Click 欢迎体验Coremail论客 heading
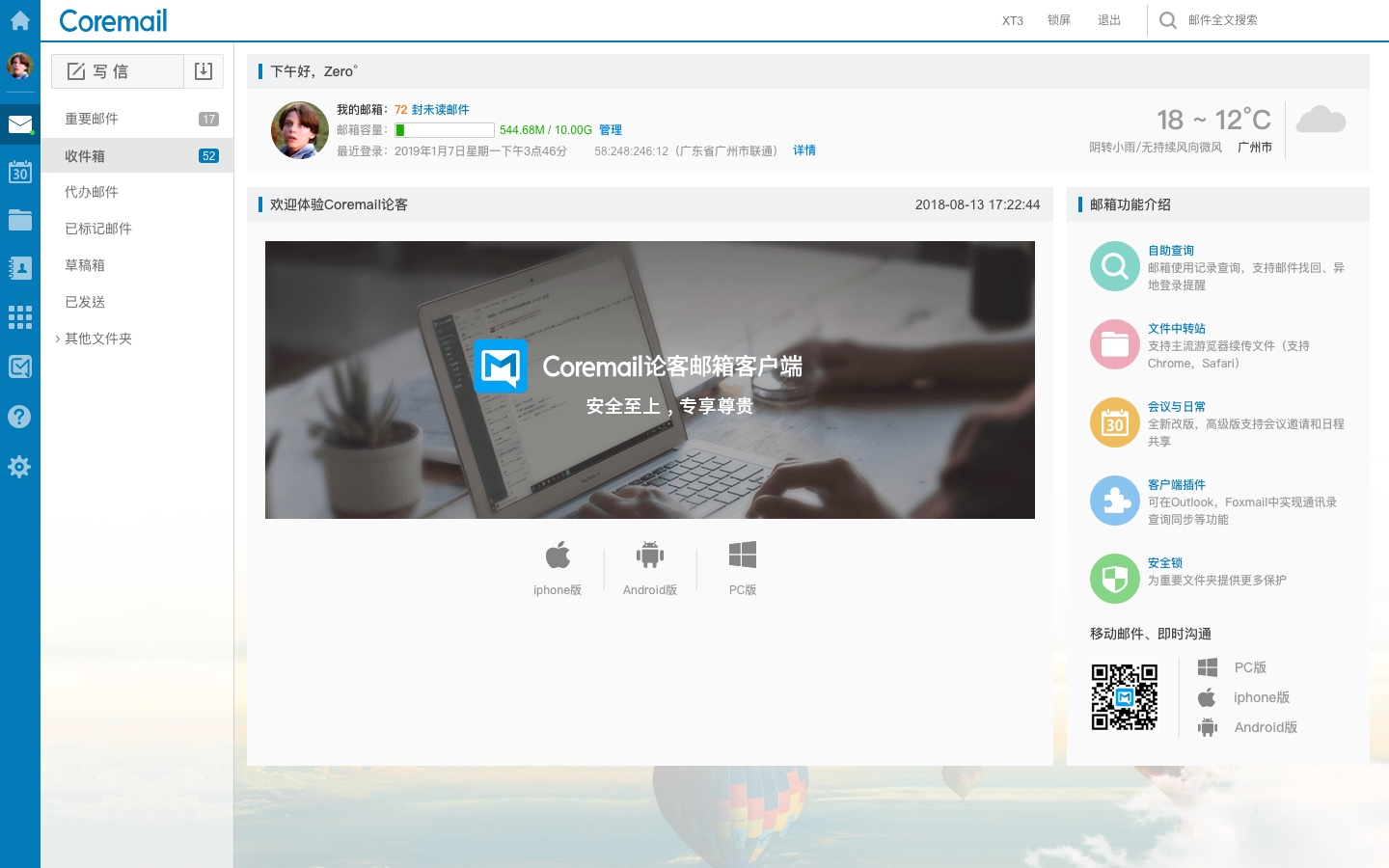Viewport: 1389px width, 868px height. (x=339, y=204)
